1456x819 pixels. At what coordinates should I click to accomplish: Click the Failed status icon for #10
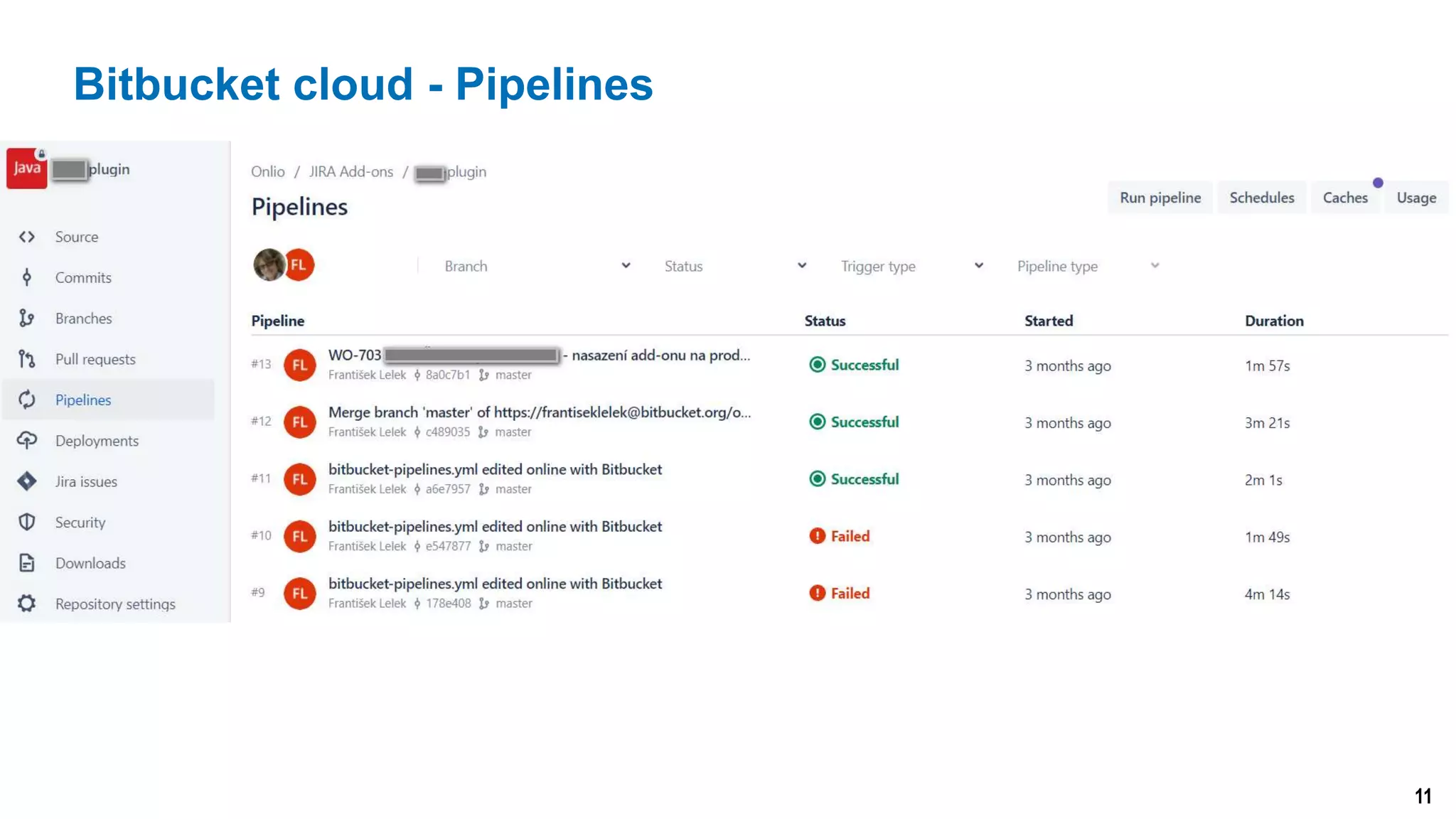pyautogui.click(x=818, y=536)
